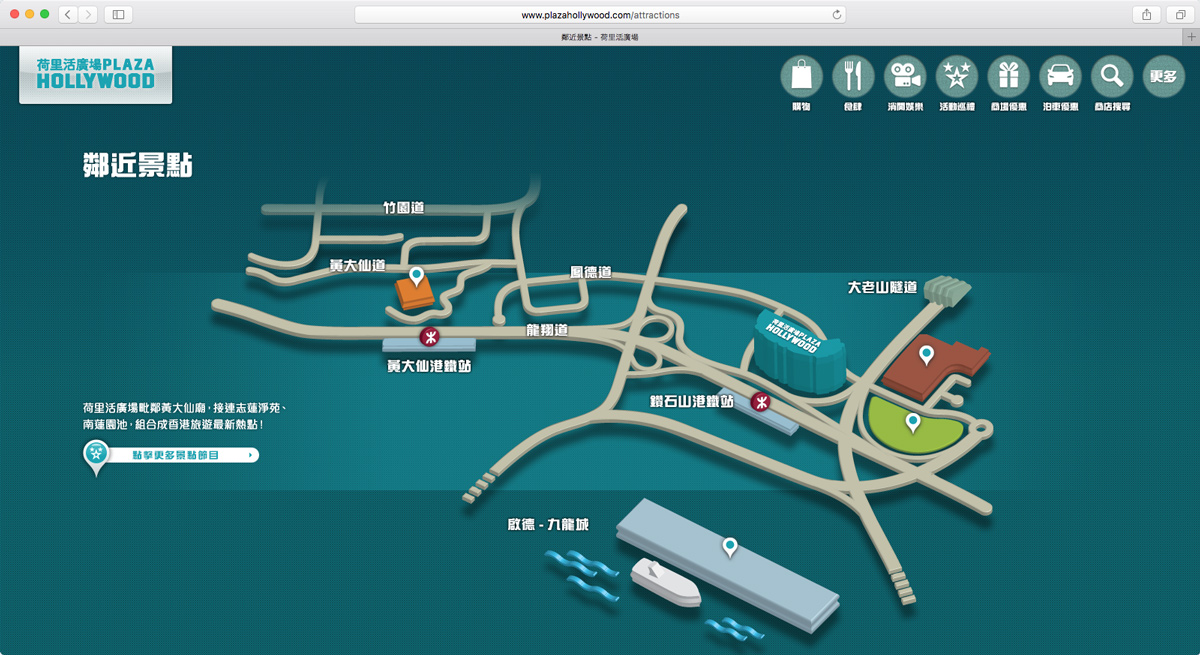Go back using Safari's back arrow
Viewport: 1200px width, 655px height.
coord(68,14)
